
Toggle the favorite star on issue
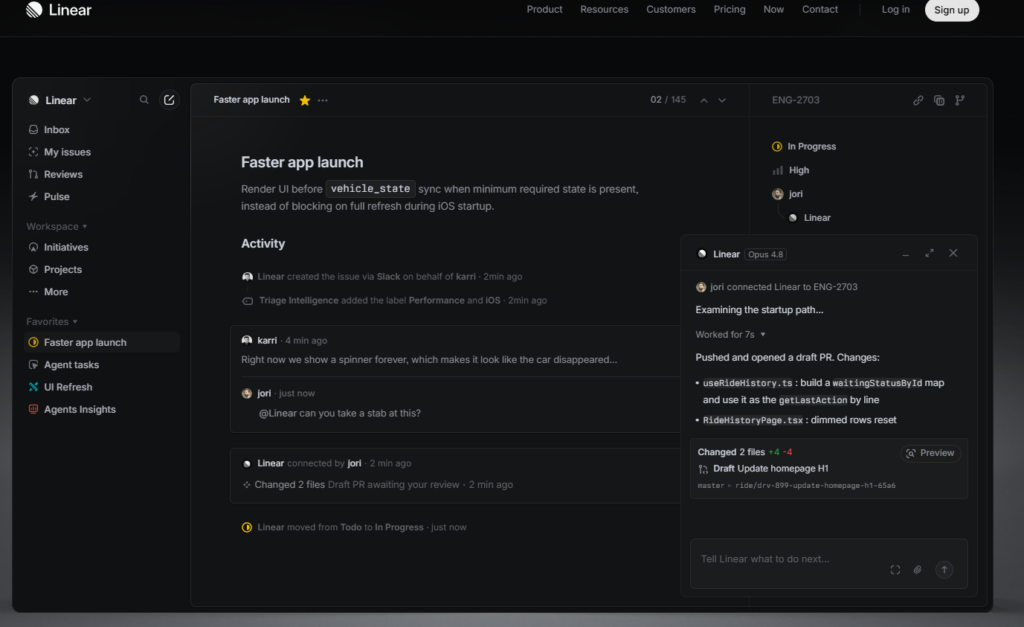tap(304, 101)
